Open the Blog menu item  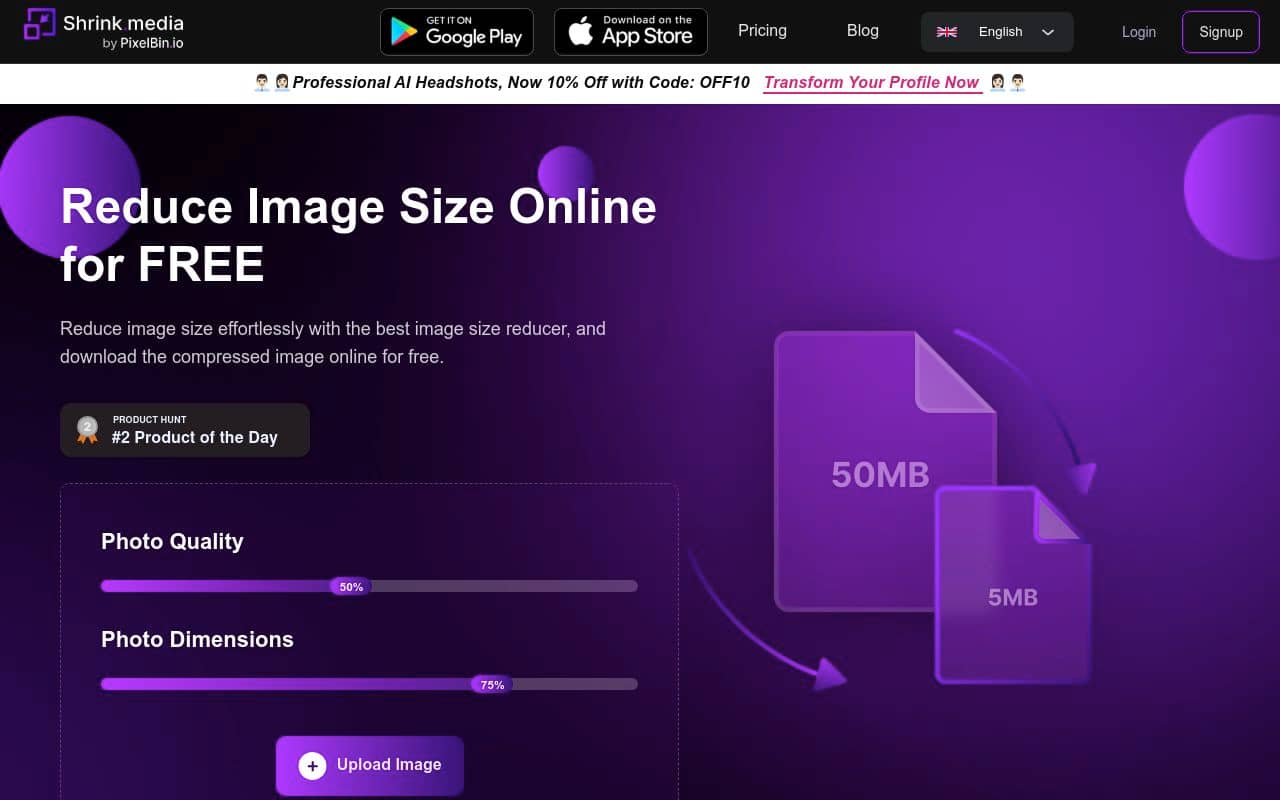[x=863, y=30]
